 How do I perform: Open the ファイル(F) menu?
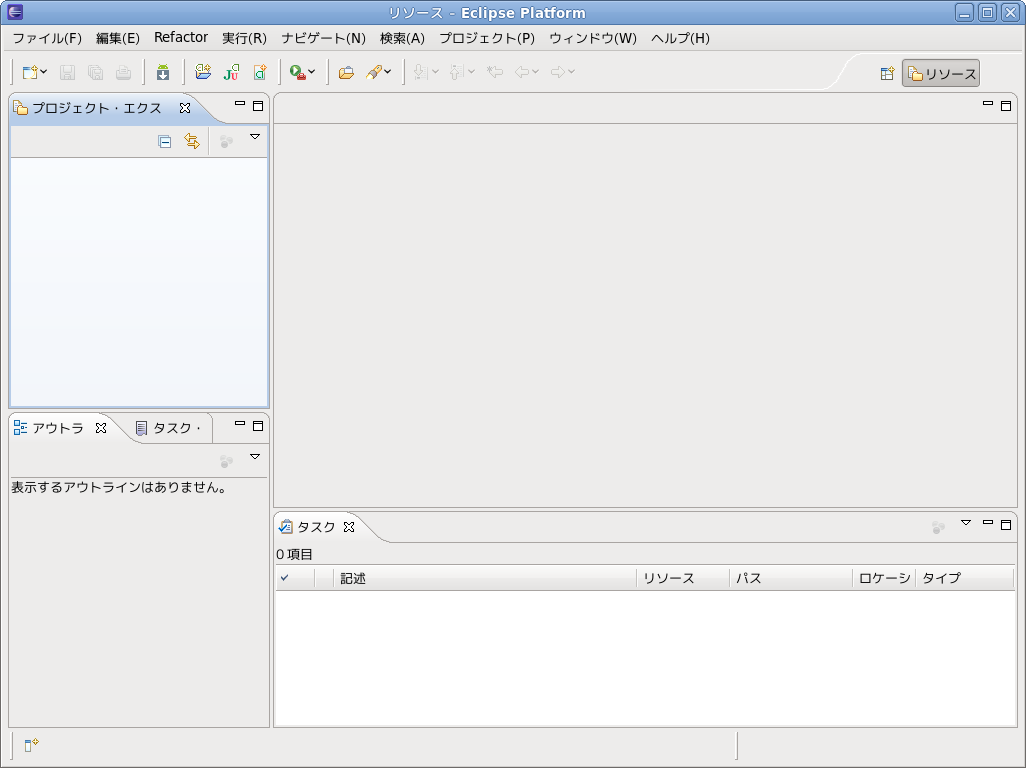pyautogui.click(x=47, y=38)
